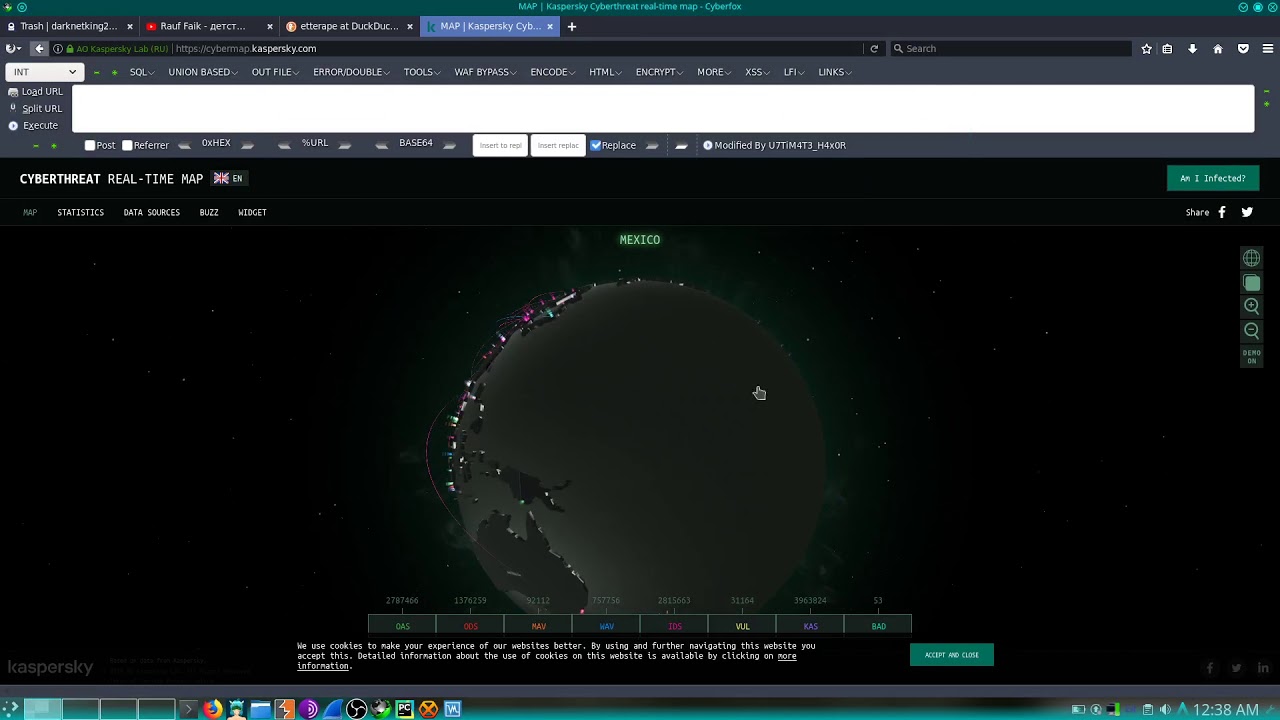
Task: Expand the ENCRYPT dropdown
Action: coord(659,72)
